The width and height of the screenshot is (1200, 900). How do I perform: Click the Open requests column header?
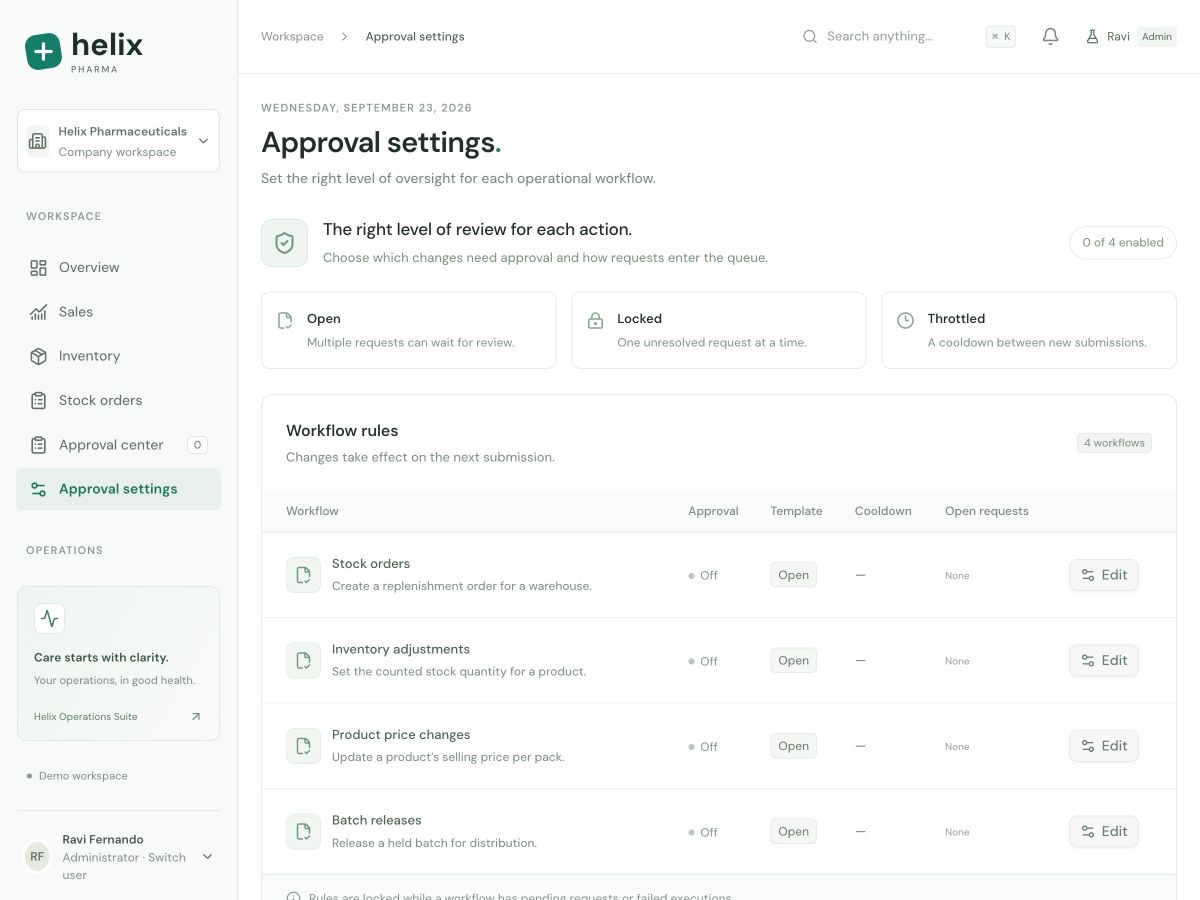pyautogui.click(x=987, y=511)
